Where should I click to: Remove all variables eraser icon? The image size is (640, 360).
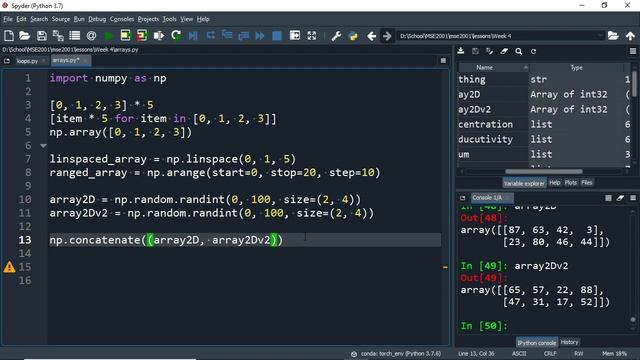click(x=504, y=51)
